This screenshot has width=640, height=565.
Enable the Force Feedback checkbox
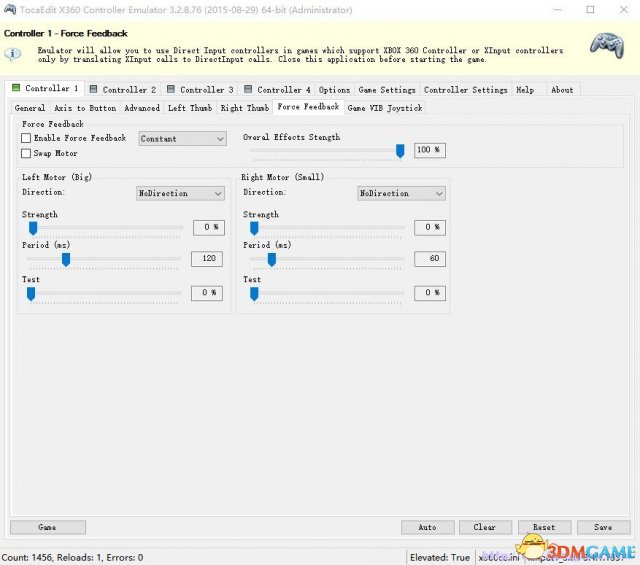coord(26,138)
